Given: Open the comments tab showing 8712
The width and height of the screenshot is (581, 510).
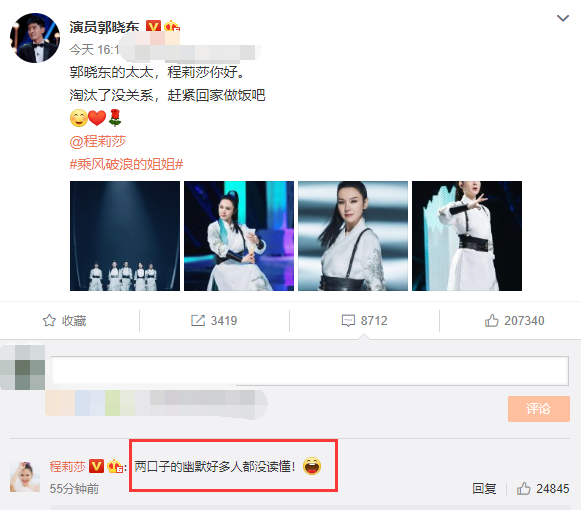Looking at the screenshot, I should tap(364, 321).
